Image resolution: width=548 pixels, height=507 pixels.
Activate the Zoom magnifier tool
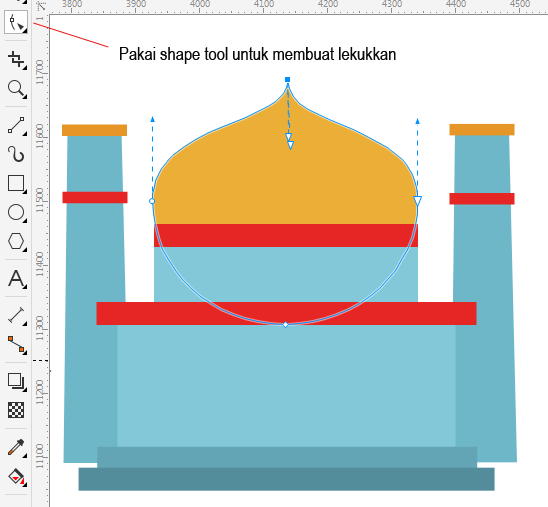16,89
